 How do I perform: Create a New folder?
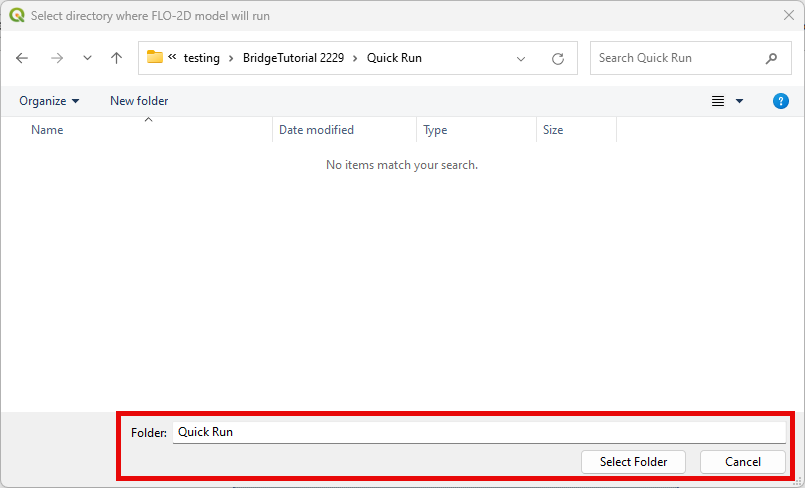(x=139, y=101)
